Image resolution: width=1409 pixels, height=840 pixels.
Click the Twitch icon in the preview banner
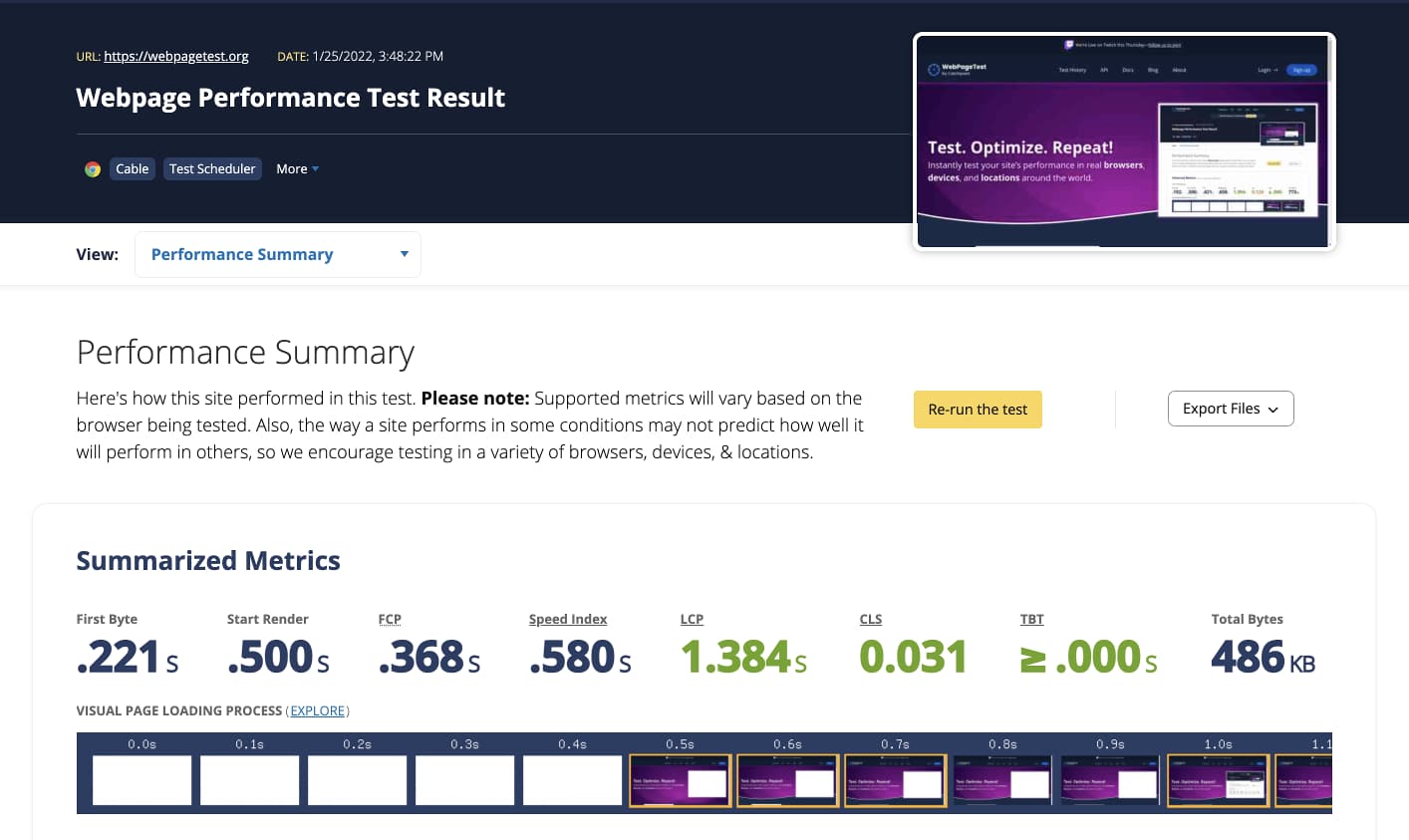1069,43
